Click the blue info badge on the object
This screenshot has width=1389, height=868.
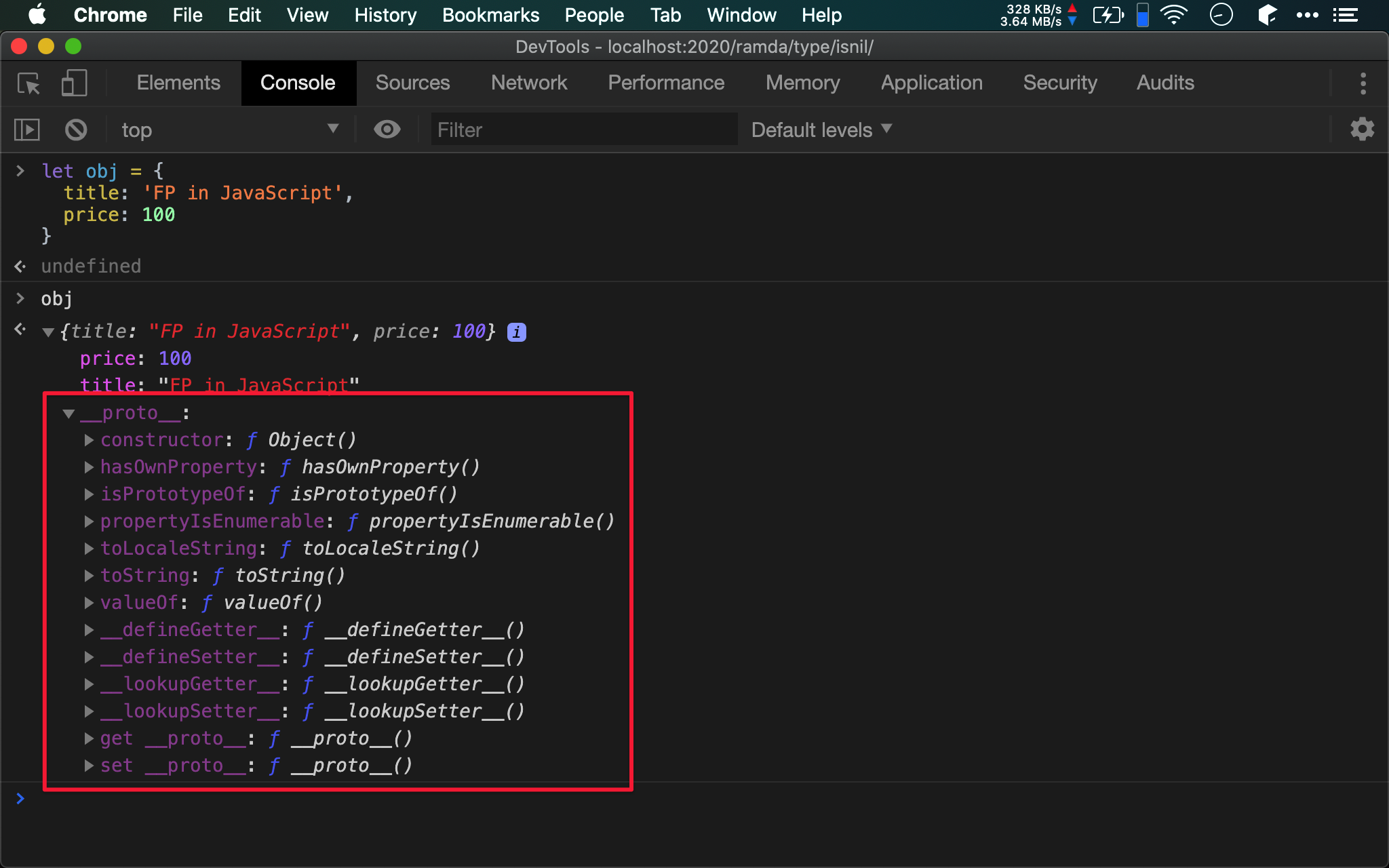pyautogui.click(x=517, y=332)
